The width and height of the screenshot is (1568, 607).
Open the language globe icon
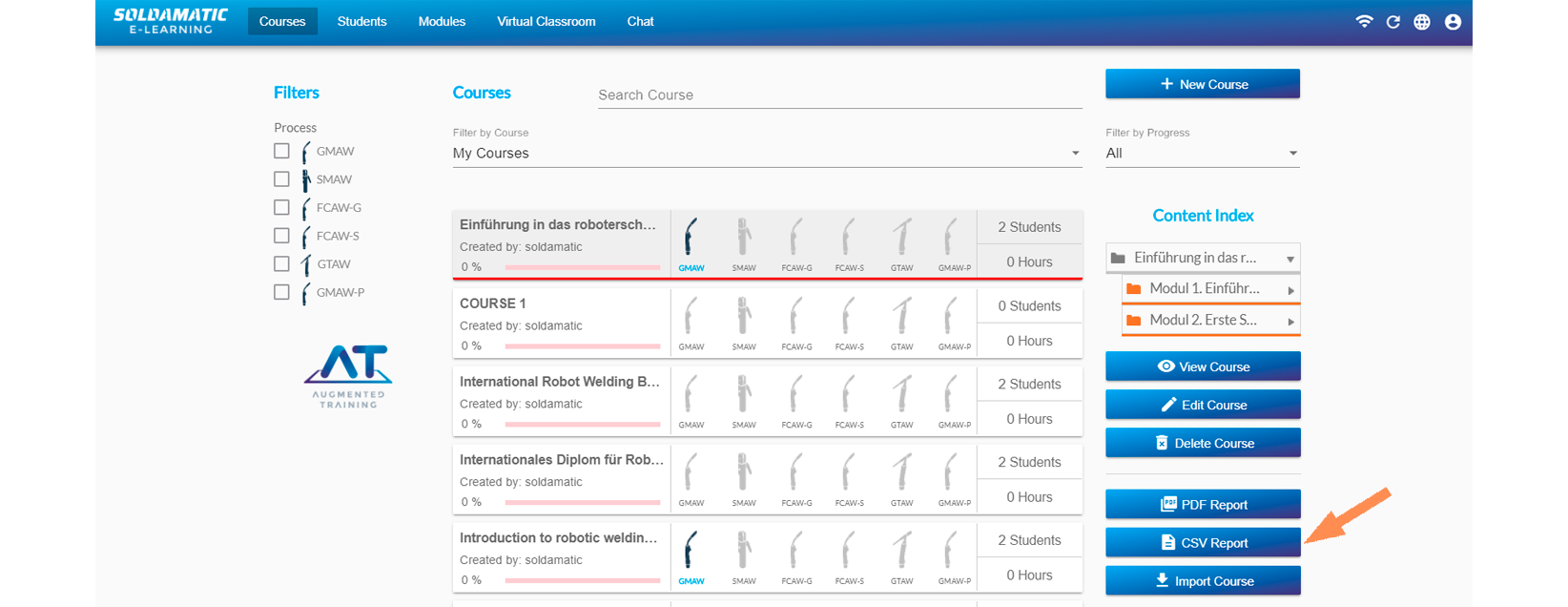coord(1421,22)
